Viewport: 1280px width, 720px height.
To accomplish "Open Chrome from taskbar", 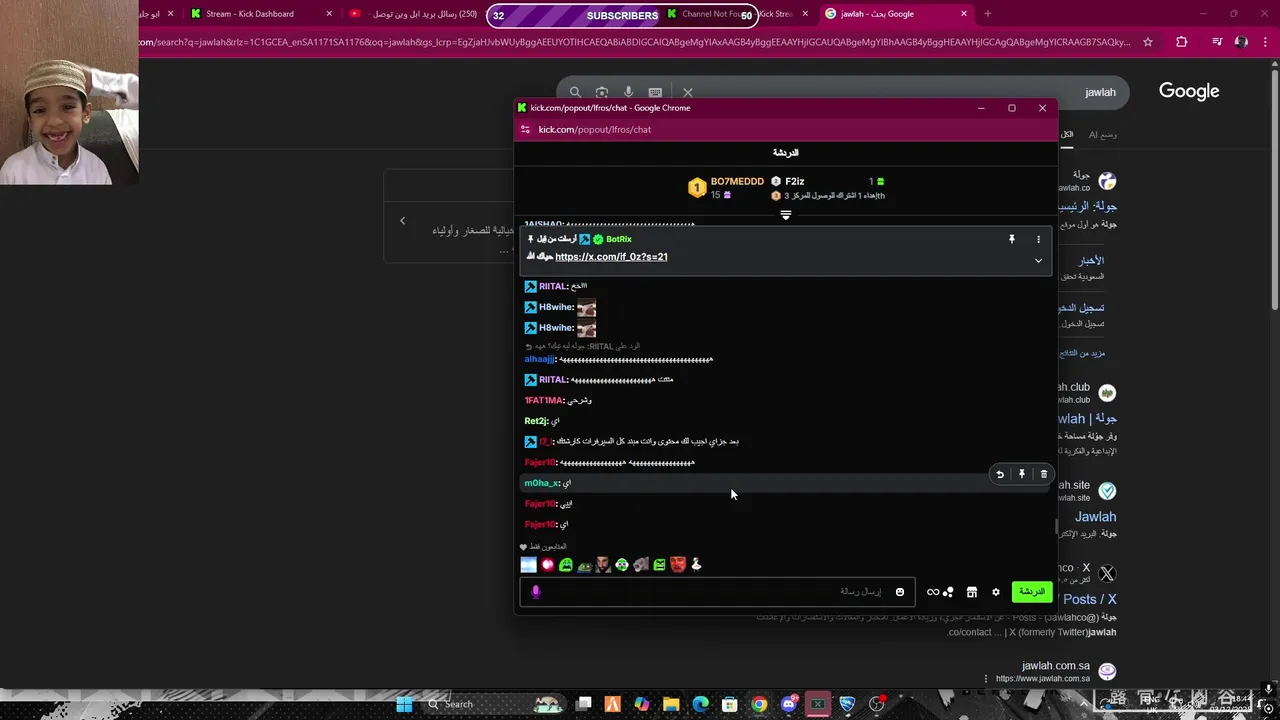I will tap(759, 704).
